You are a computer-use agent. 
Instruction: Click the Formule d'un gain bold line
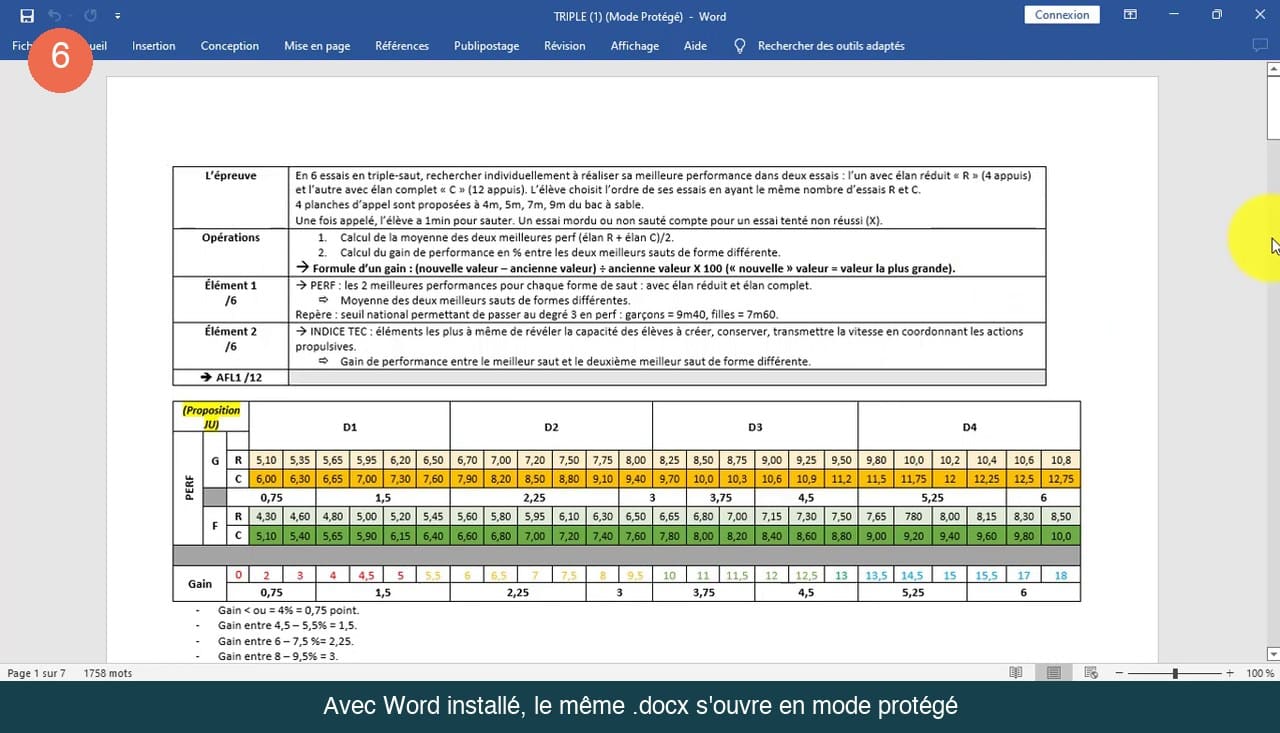tap(626, 268)
